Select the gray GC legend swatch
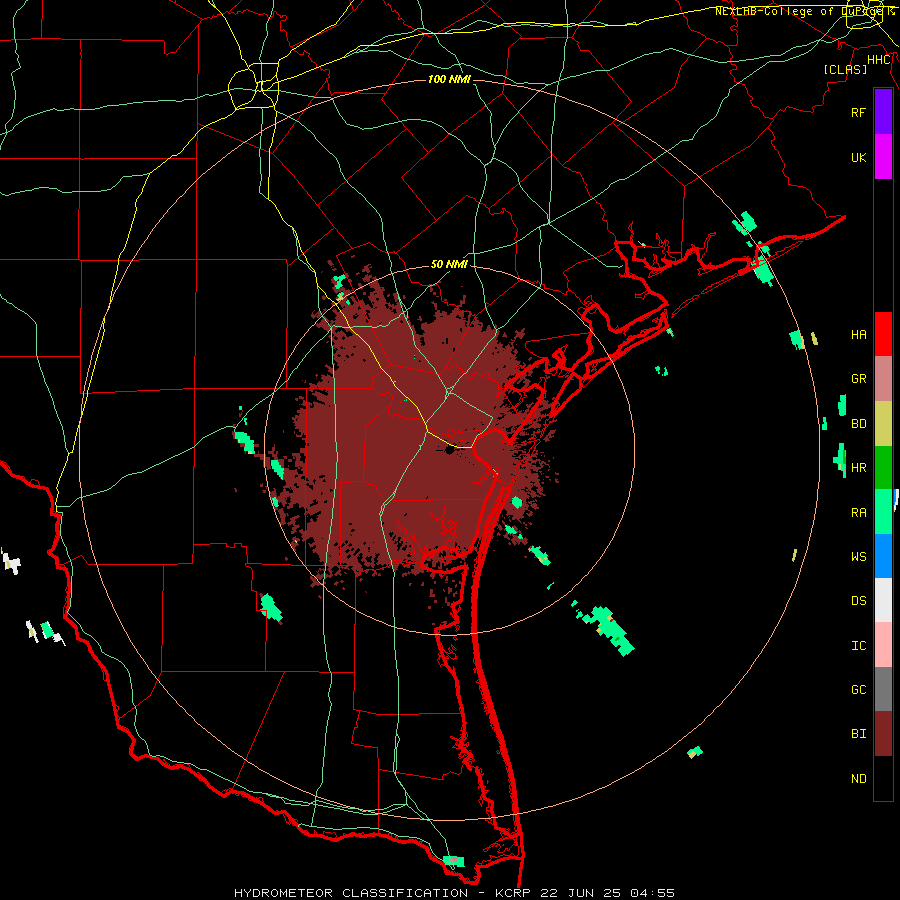The image size is (900, 900). click(883, 689)
